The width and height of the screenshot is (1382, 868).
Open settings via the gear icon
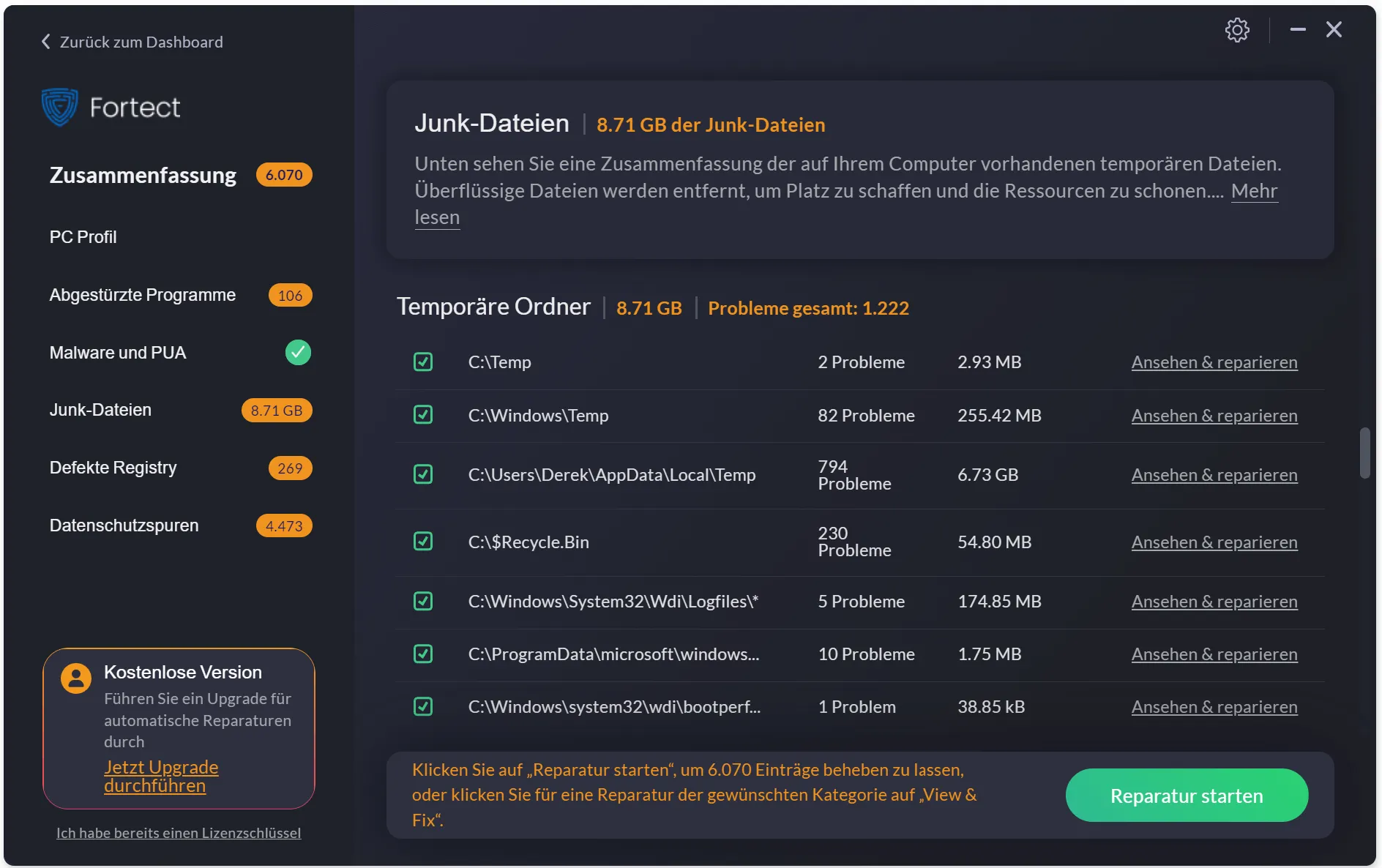click(1236, 30)
